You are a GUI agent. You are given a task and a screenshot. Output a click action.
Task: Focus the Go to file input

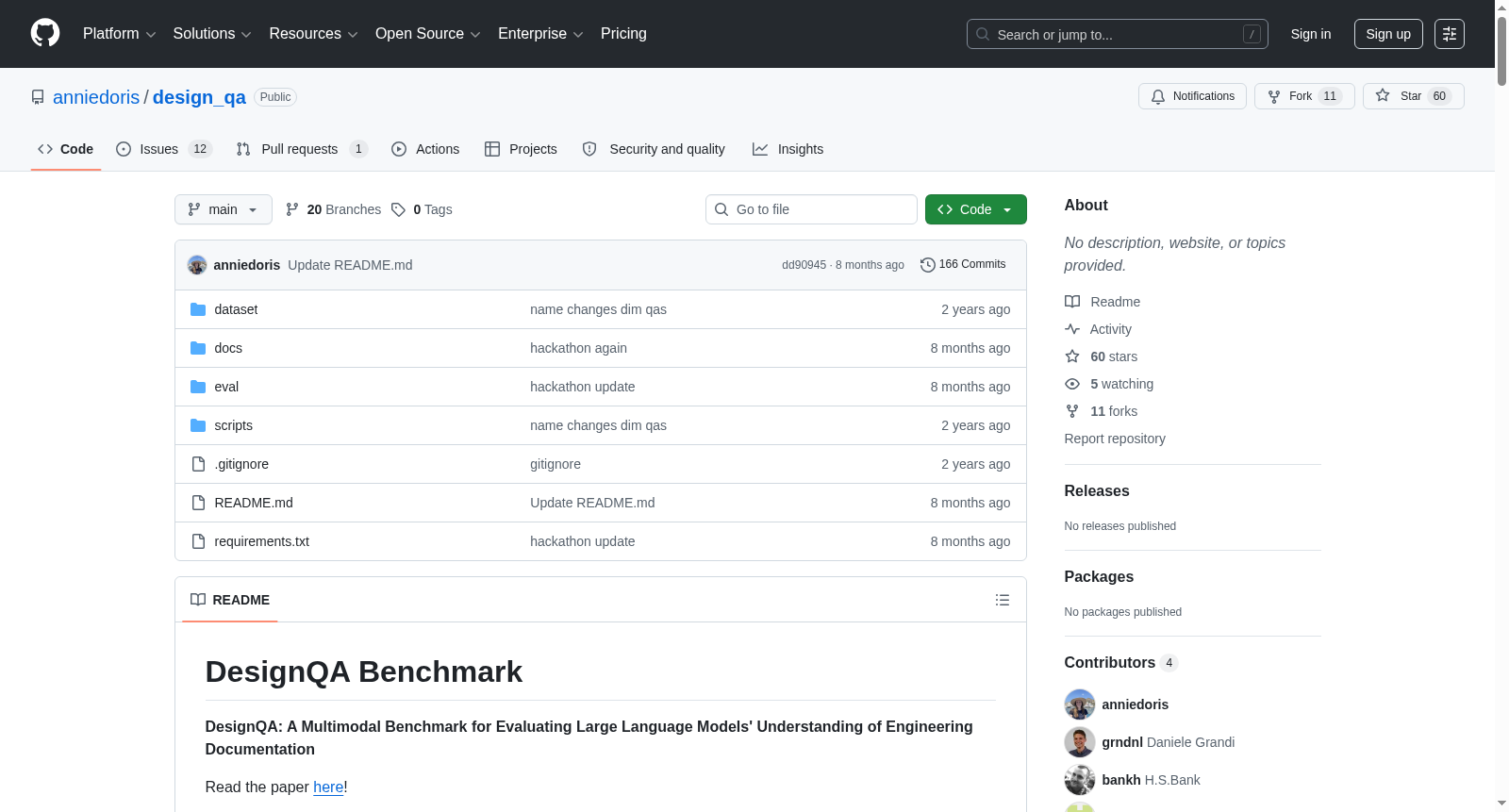click(x=811, y=209)
